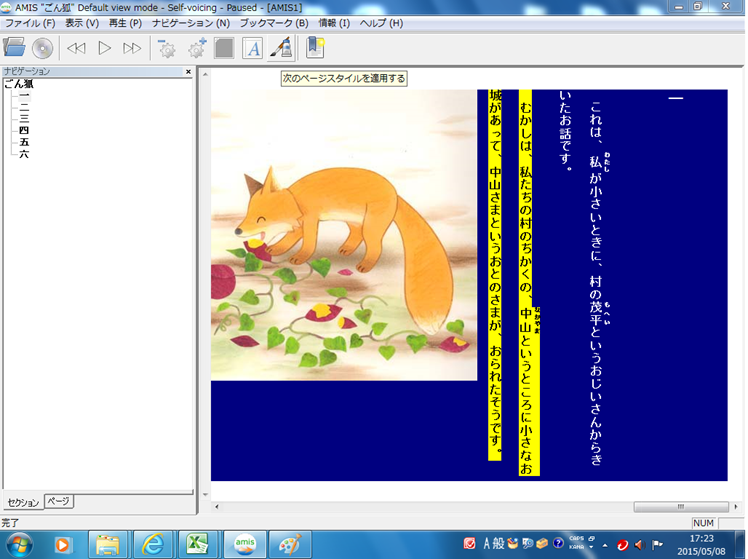Click the sentence starting これは、私が小さいとき

tap(596, 283)
